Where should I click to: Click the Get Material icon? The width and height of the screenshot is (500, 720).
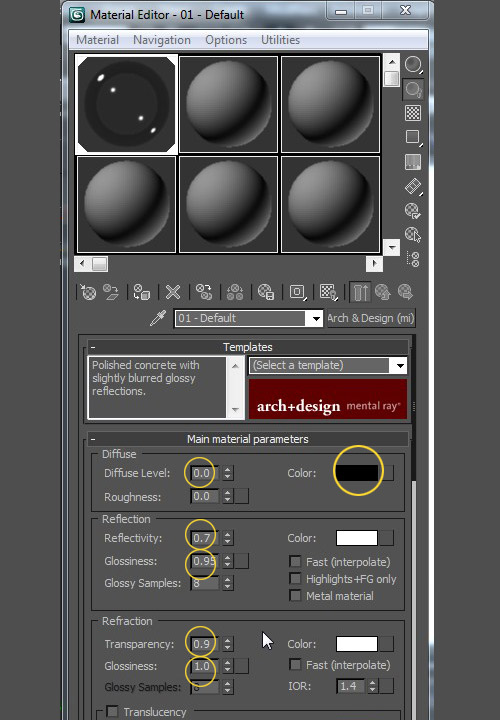[88, 292]
